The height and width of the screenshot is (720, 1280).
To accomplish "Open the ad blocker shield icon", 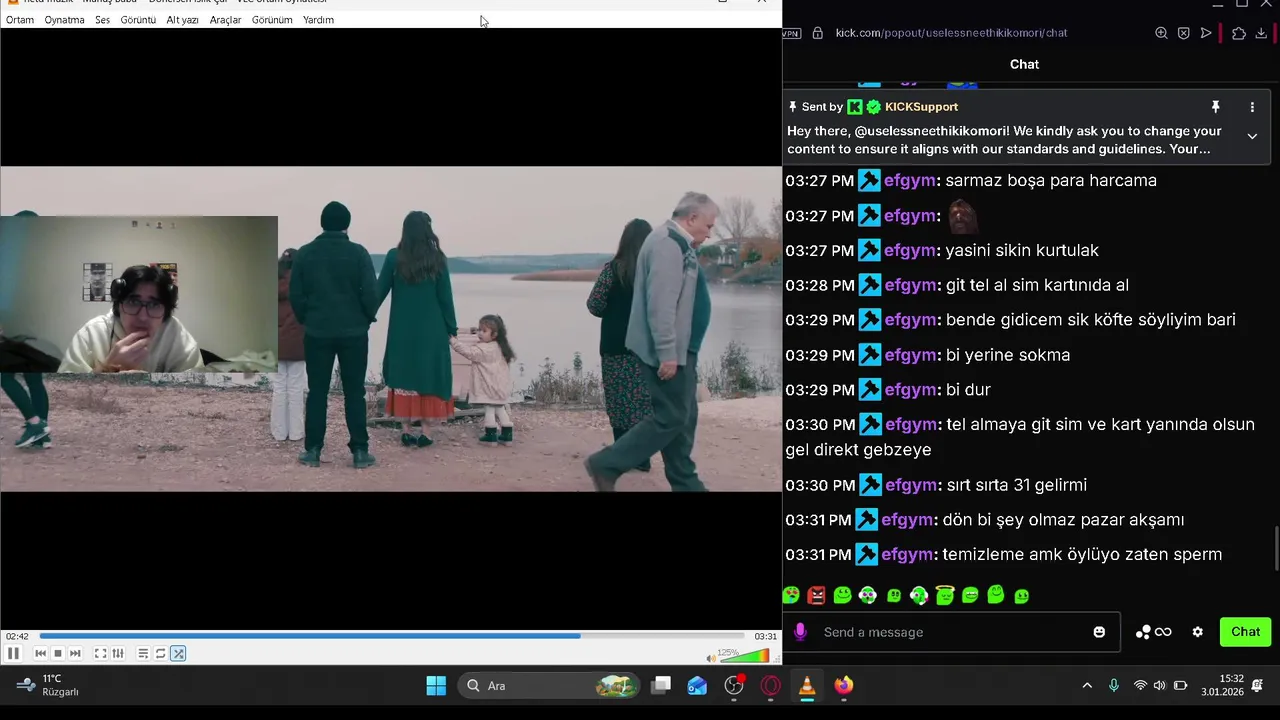I will pyautogui.click(x=1183, y=33).
